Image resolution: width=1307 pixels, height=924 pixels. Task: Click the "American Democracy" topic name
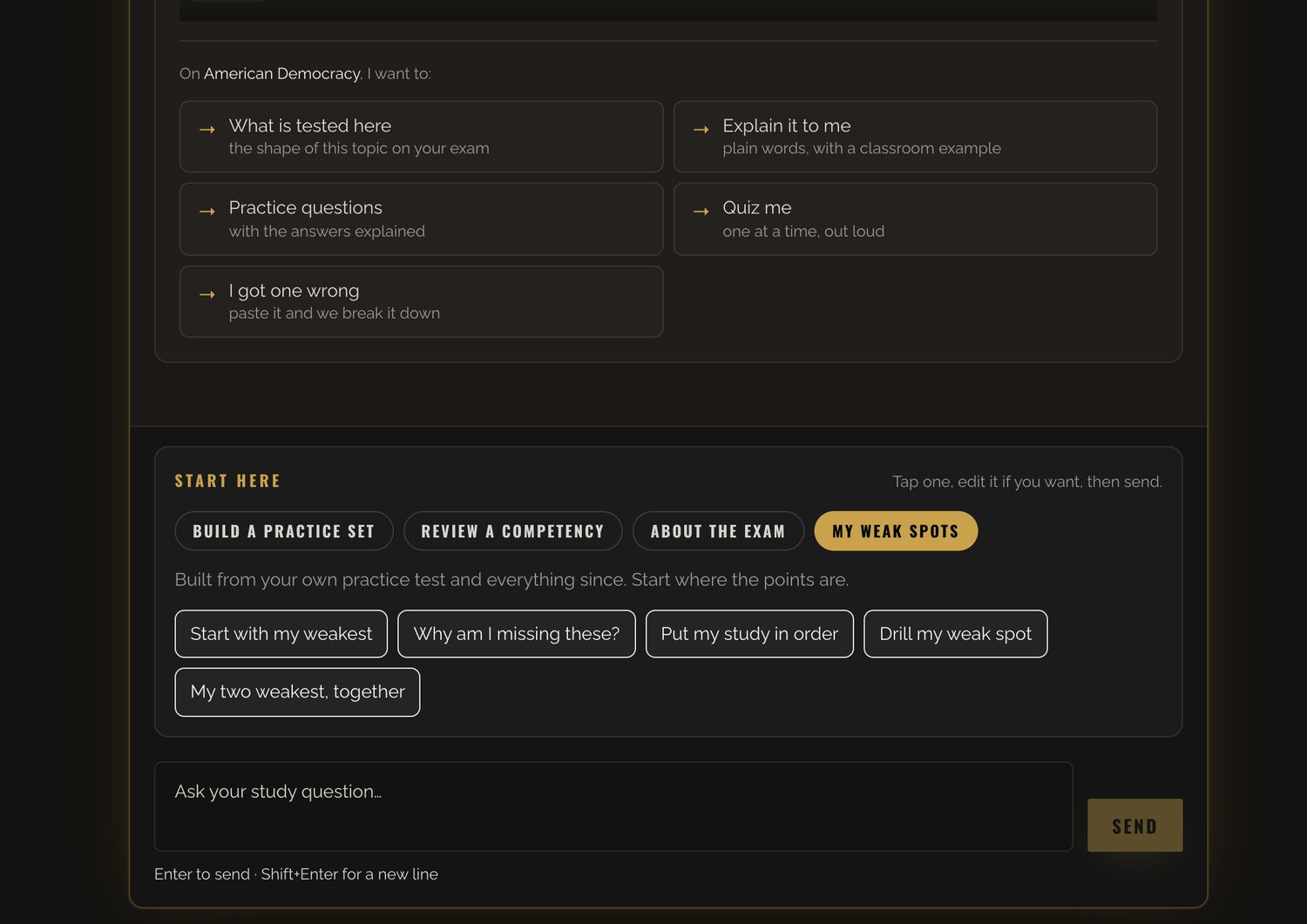(x=282, y=74)
